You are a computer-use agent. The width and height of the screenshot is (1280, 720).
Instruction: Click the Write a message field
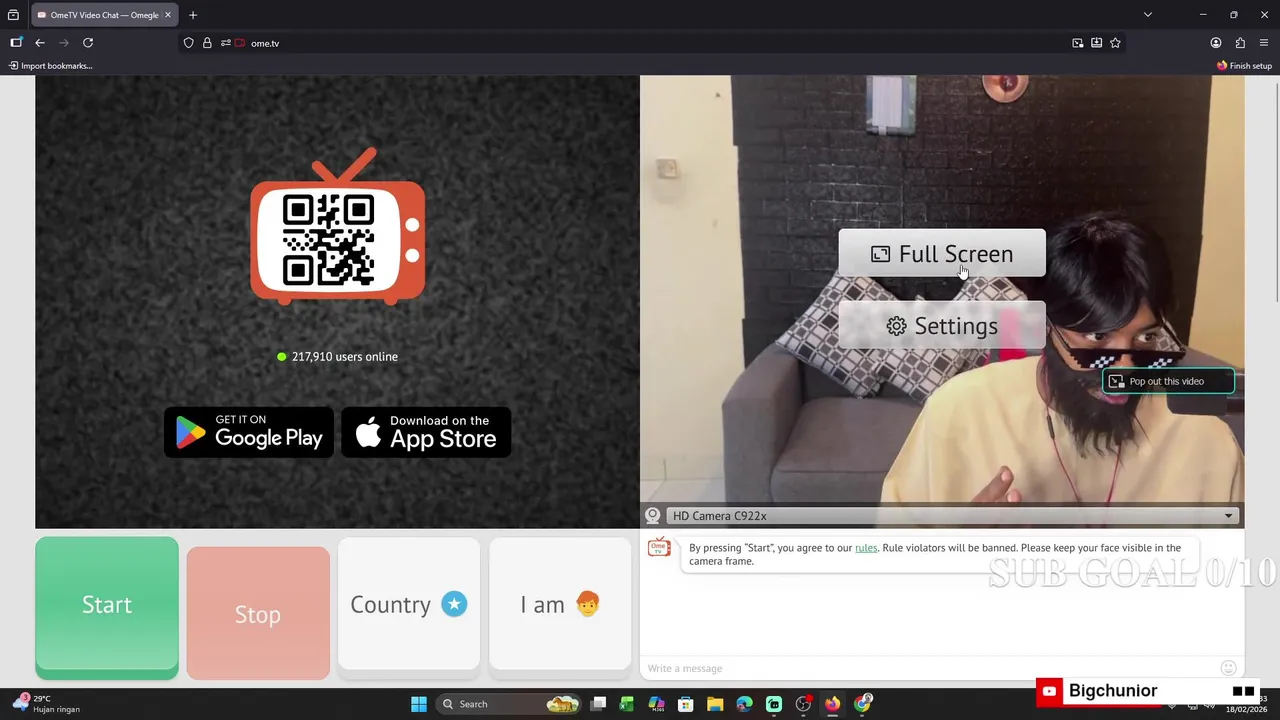tap(930, 668)
